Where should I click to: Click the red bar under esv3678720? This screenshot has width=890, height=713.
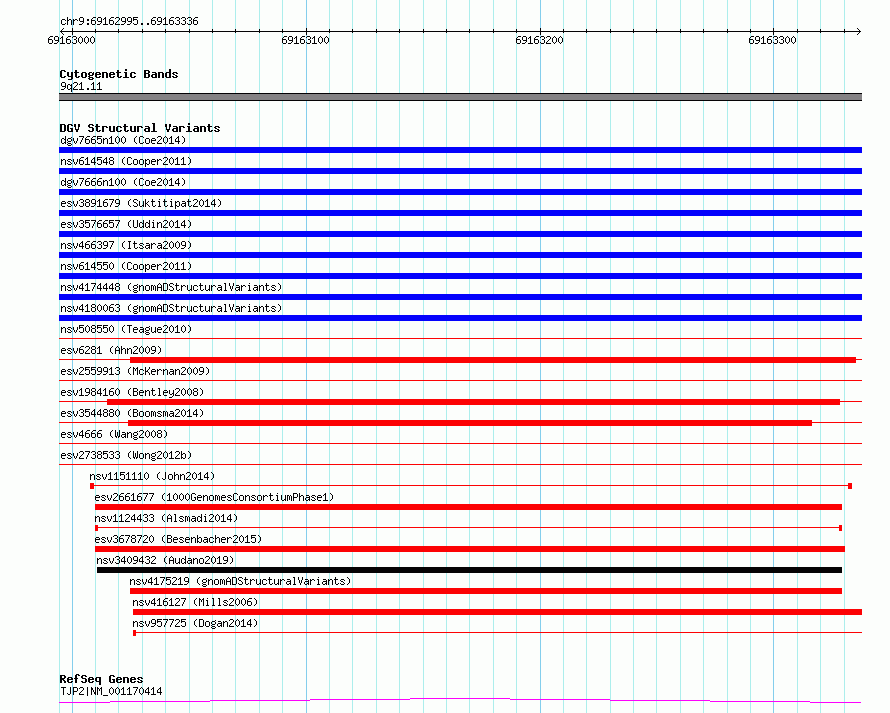(470, 549)
